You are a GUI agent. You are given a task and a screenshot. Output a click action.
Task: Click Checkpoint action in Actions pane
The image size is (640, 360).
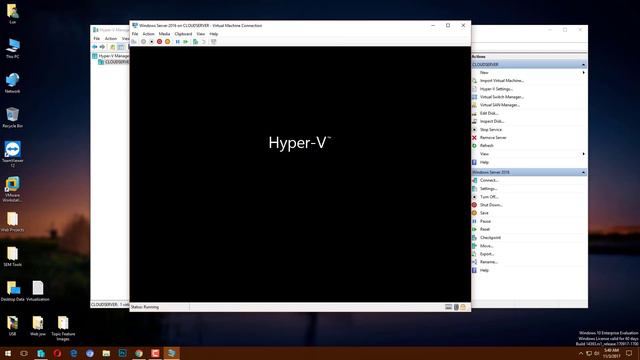pos(490,238)
